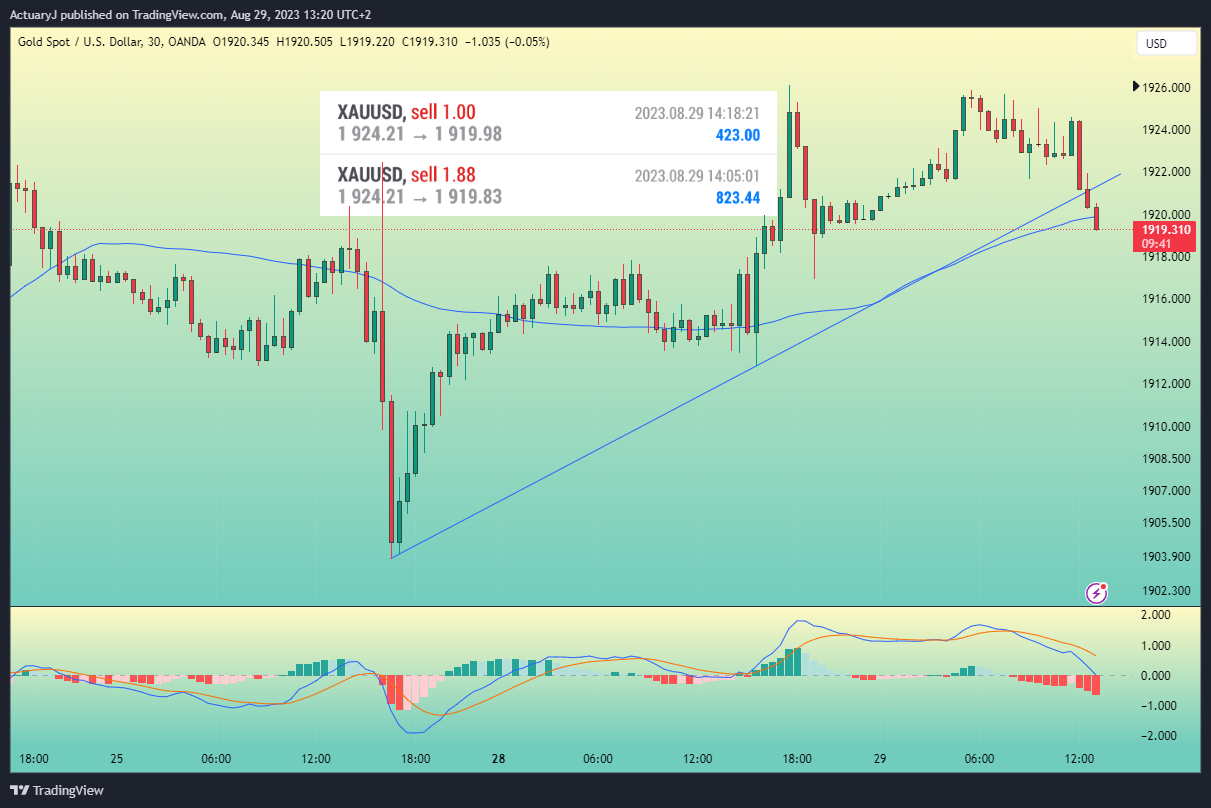The height and width of the screenshot is (808, 1211).
Task: Click the date label 25 on time axis
Action: click(117, 759)
